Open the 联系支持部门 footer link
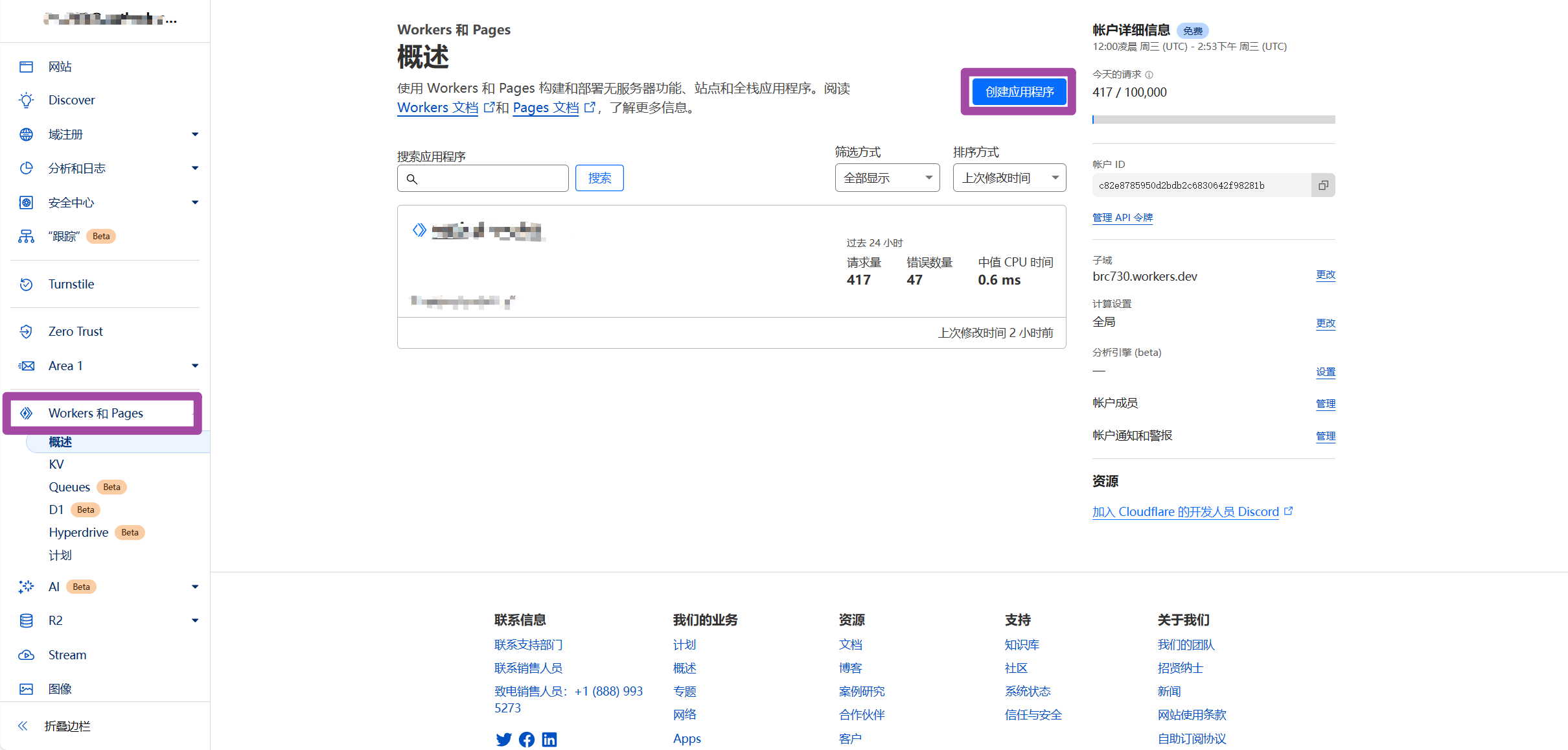1568x750 pixels. point(528,645)
